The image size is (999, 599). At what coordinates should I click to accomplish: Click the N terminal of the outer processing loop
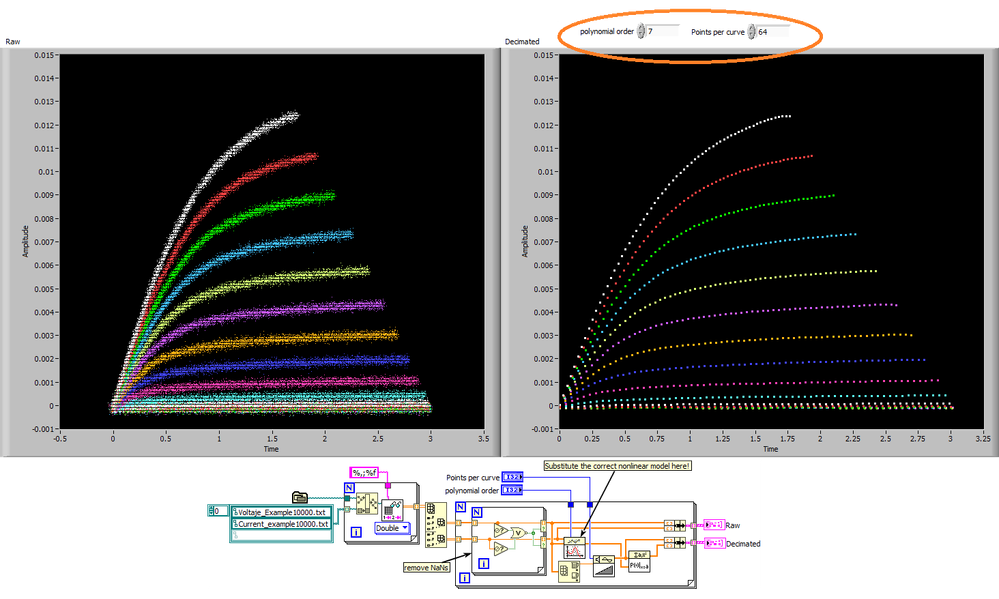[461, 507]
